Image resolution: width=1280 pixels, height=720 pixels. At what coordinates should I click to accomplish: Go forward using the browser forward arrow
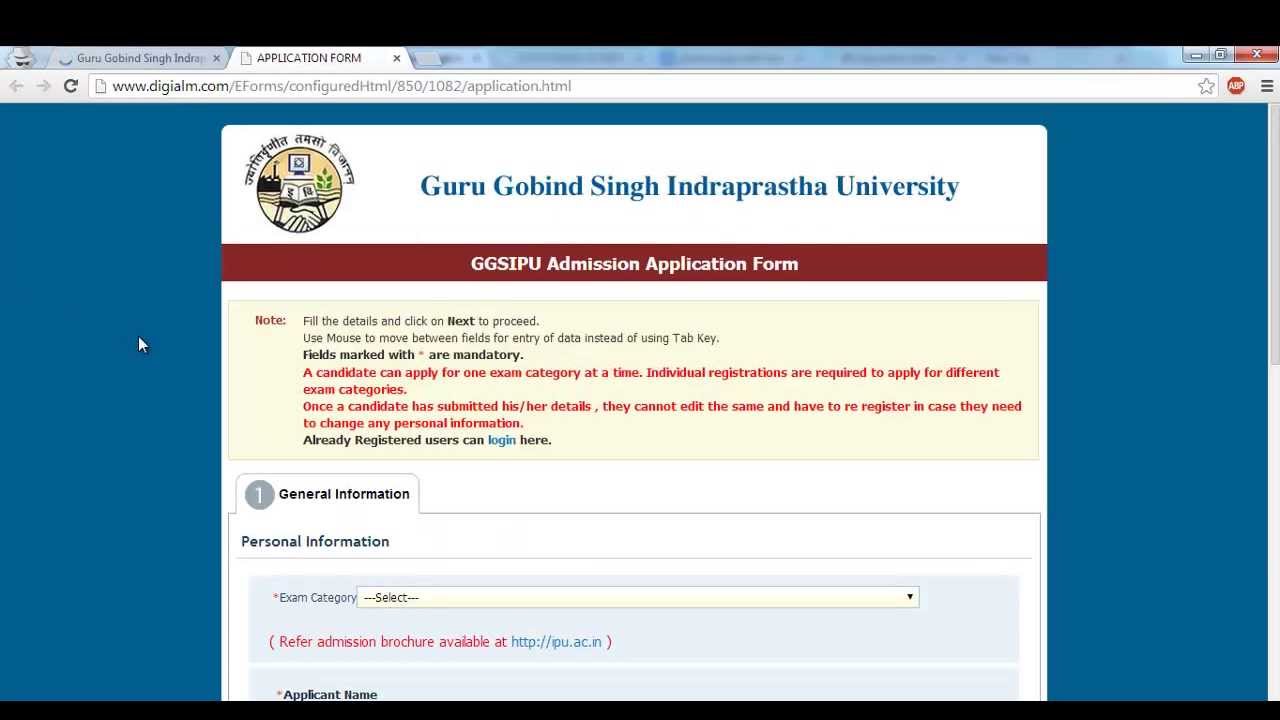coord(43,86)
